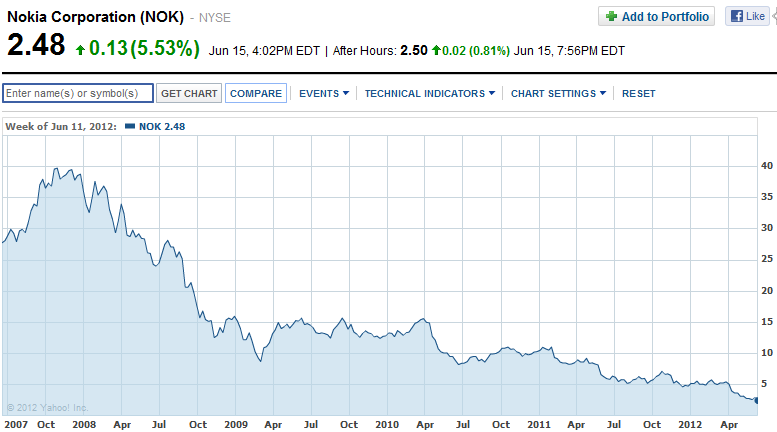This screenshot has height=432, width=777.
Task: Click the 2012 x-axis year label
Action: click(x=690, y=425)
